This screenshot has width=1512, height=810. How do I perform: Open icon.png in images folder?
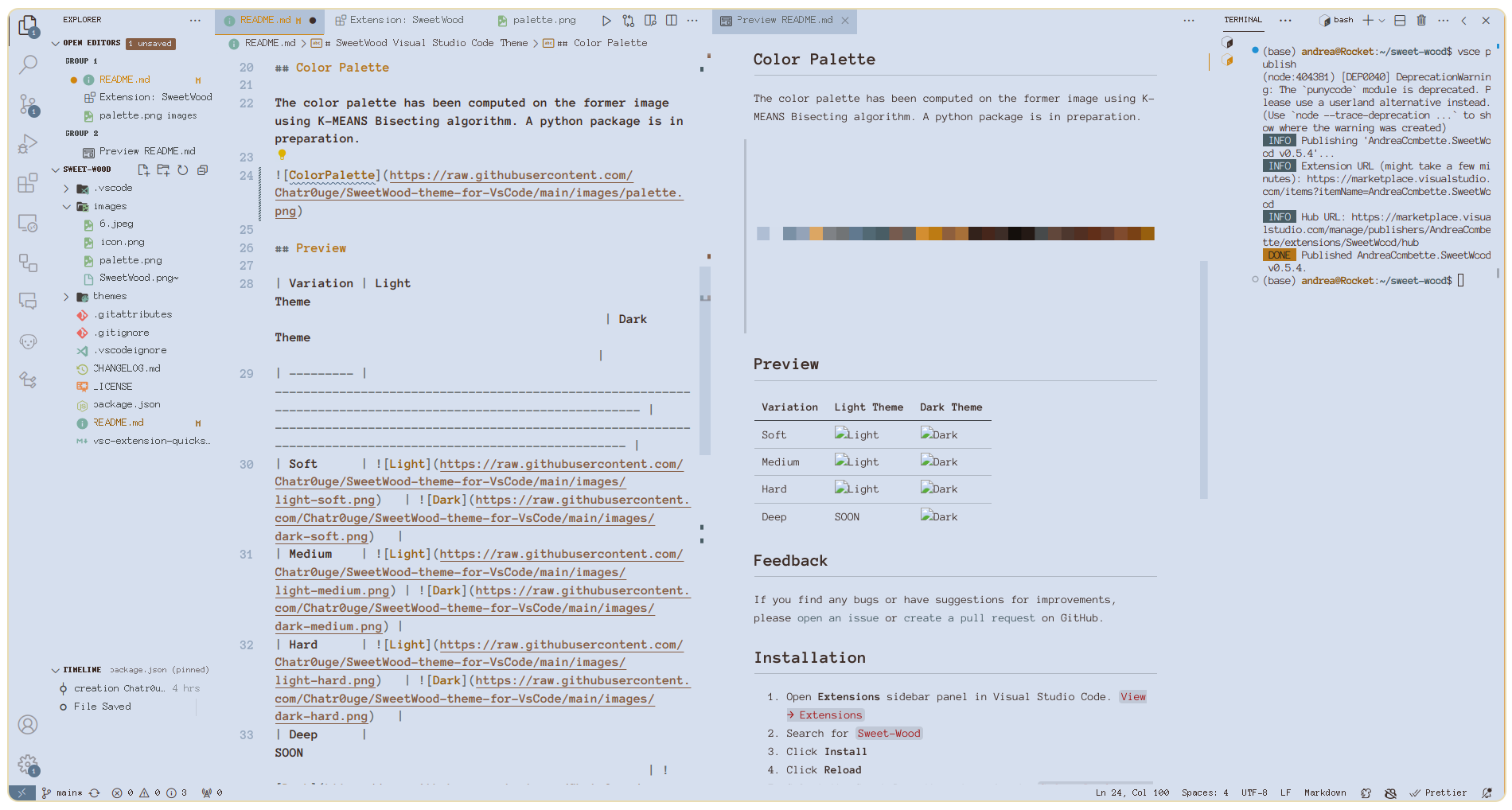click(122, 243)
